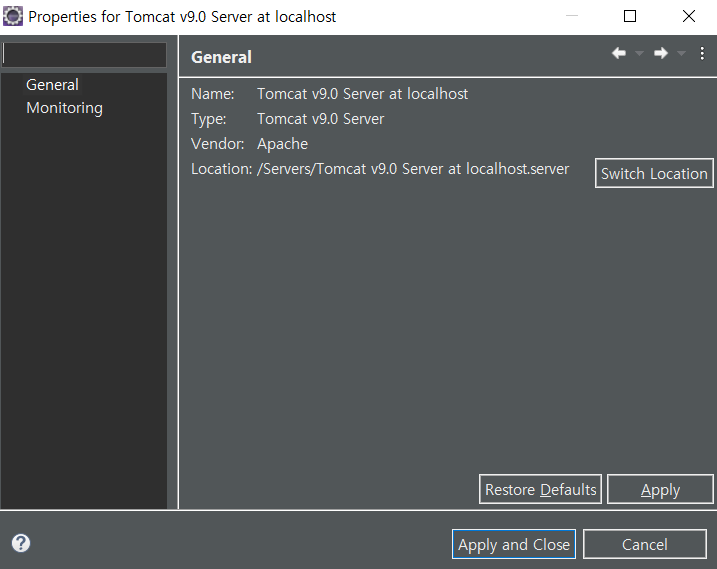Click the Apply button
Screen dimensions: 717x569
pyautogui.click(x=660, y=489)
